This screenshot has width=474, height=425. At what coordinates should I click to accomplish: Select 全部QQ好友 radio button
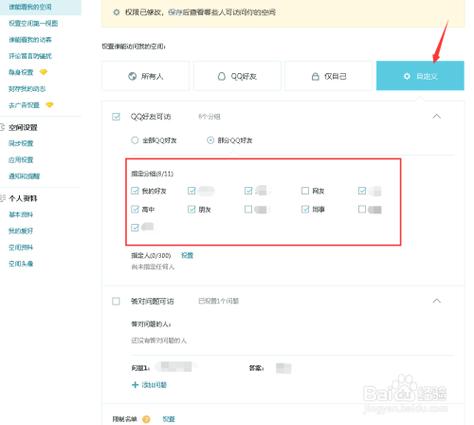(135, 140)
